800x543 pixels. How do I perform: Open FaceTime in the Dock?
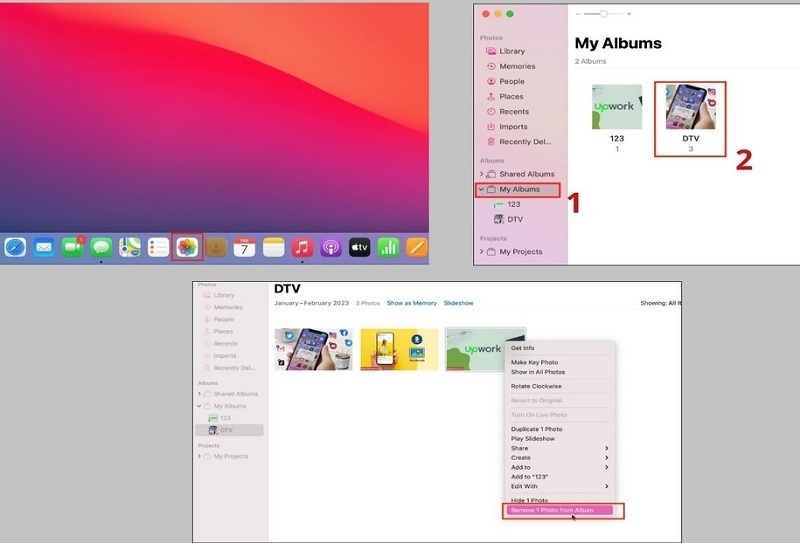point(72,248)
